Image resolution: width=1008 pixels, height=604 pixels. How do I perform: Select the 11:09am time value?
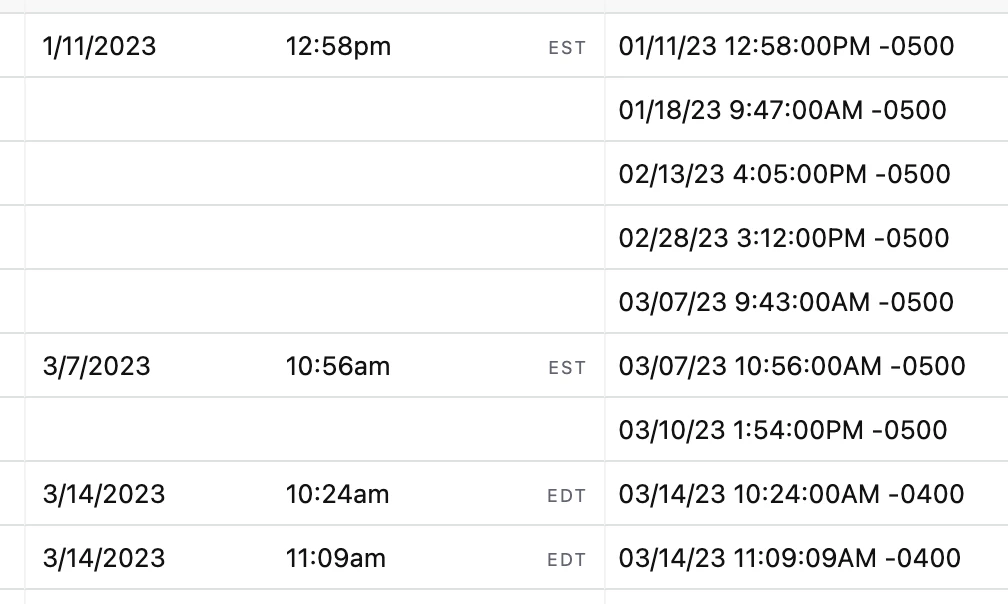[336, 558]
